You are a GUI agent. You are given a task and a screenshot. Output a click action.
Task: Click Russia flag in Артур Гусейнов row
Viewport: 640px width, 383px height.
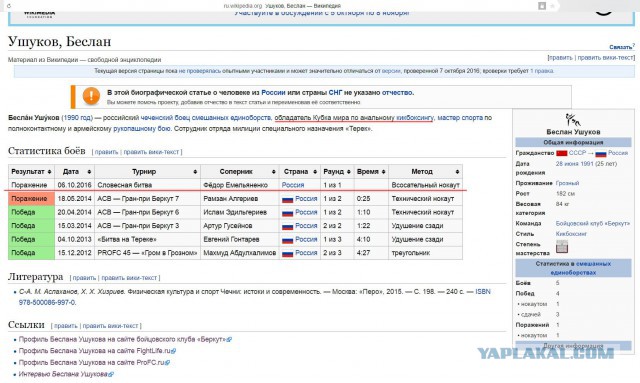tap(288, 226)
